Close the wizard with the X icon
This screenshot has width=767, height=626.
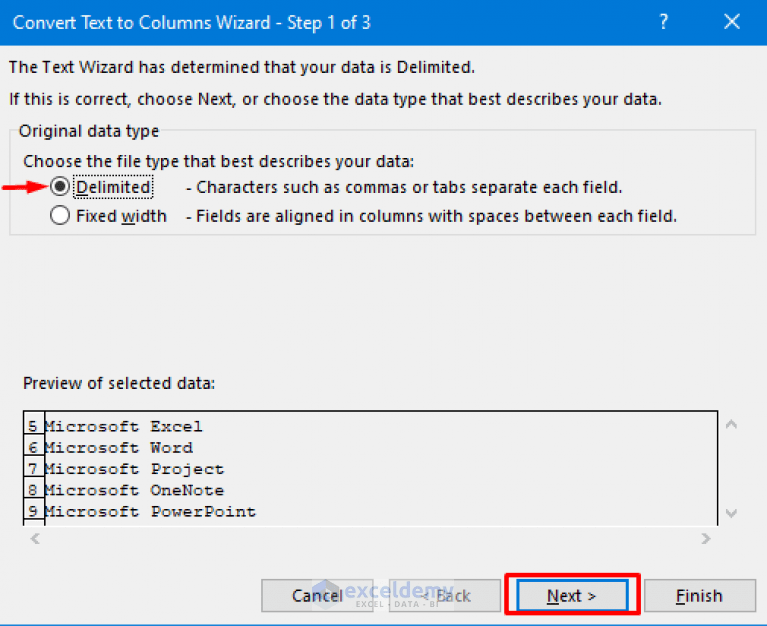(x=732, y=22)
